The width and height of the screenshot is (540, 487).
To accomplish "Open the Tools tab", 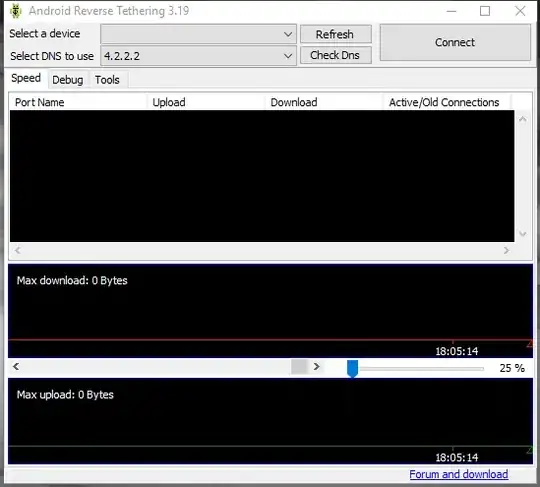I will (107, 80).
